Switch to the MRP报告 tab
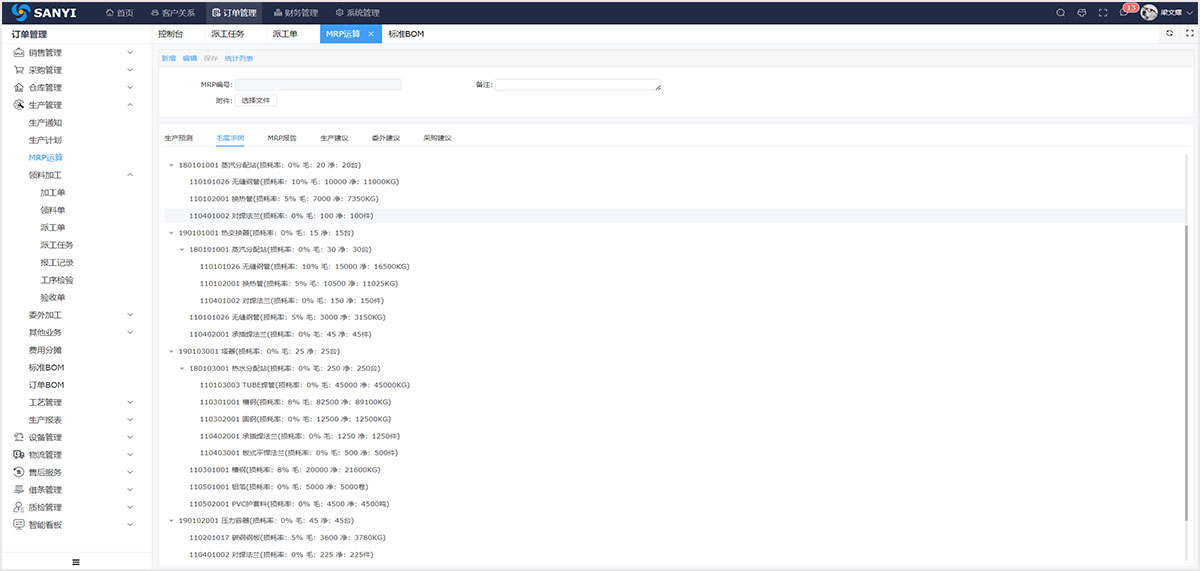 pos(281,138)
